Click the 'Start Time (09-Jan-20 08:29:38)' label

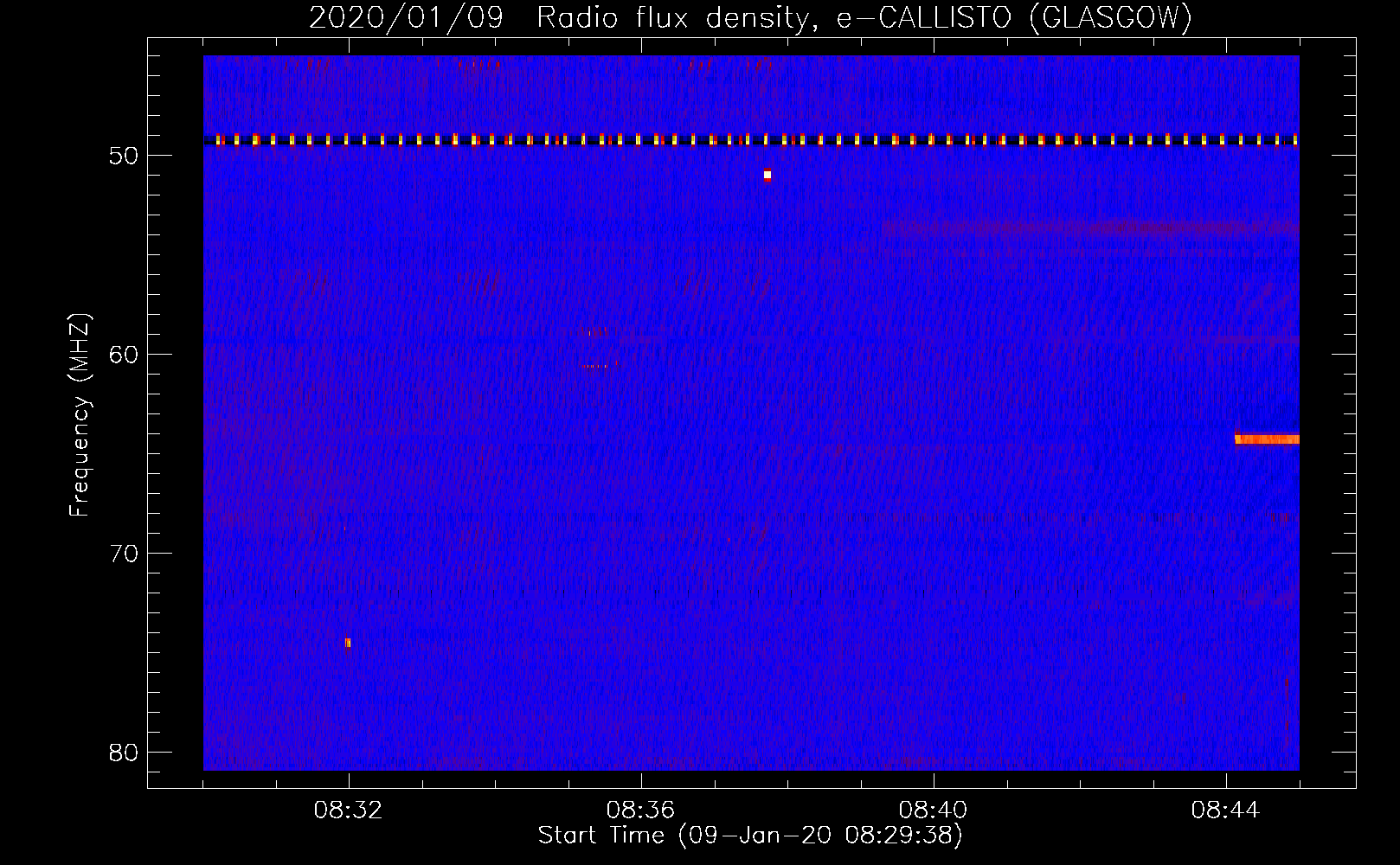(750, 836)
